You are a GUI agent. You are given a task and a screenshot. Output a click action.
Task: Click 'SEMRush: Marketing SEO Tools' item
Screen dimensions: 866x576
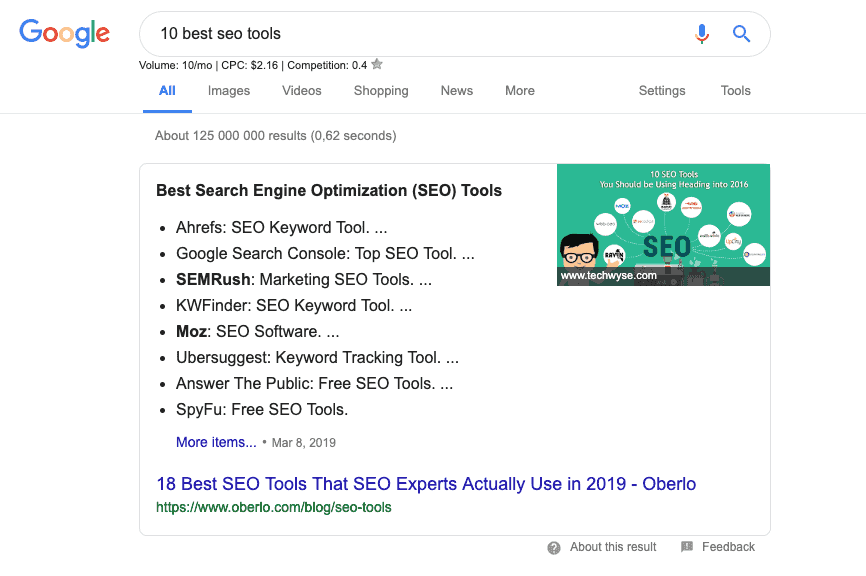coord(304,279)
